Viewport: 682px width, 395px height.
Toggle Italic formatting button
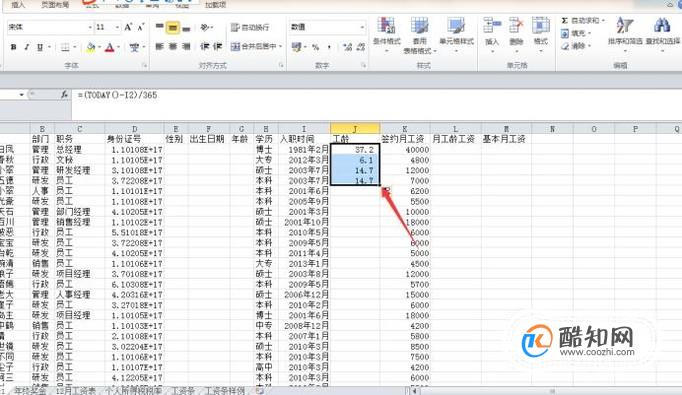(27, 47)
